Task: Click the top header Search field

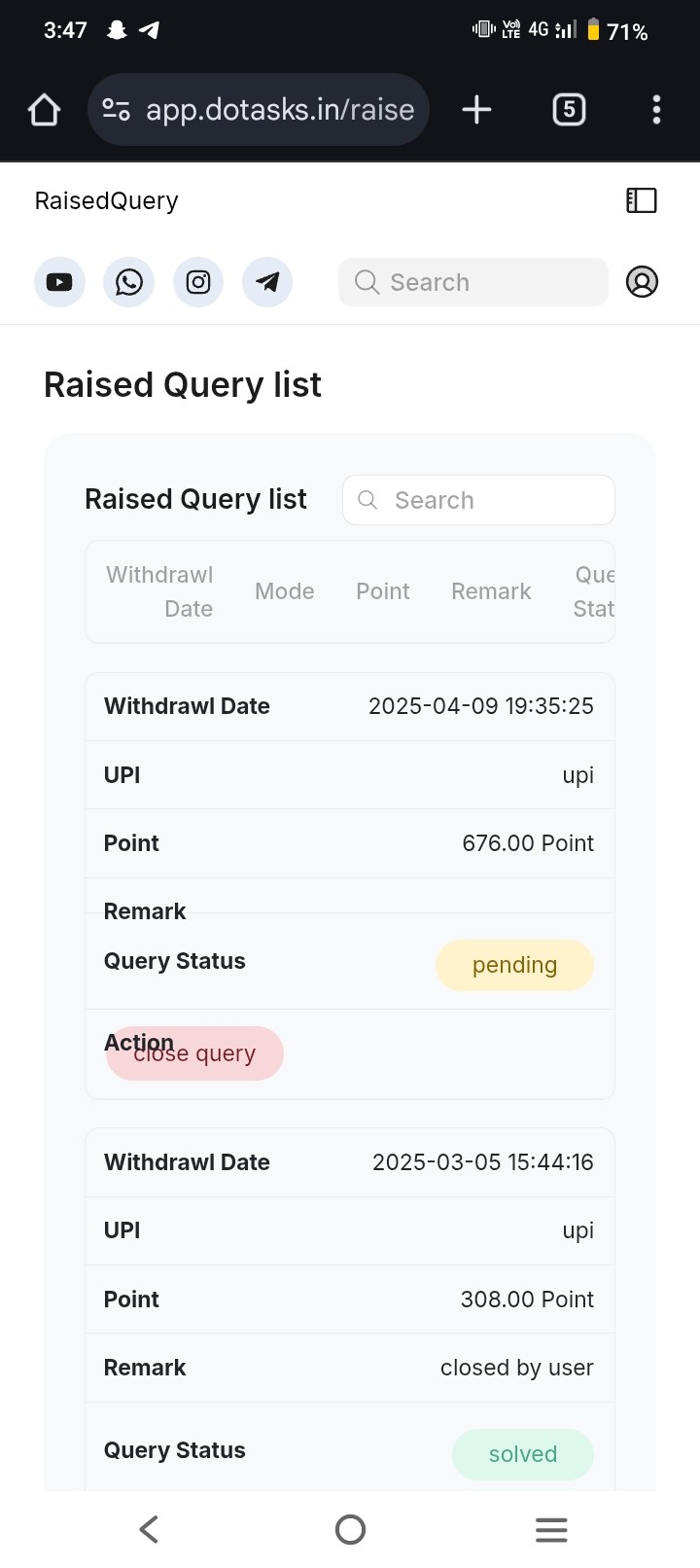Action: coord(473,282)
